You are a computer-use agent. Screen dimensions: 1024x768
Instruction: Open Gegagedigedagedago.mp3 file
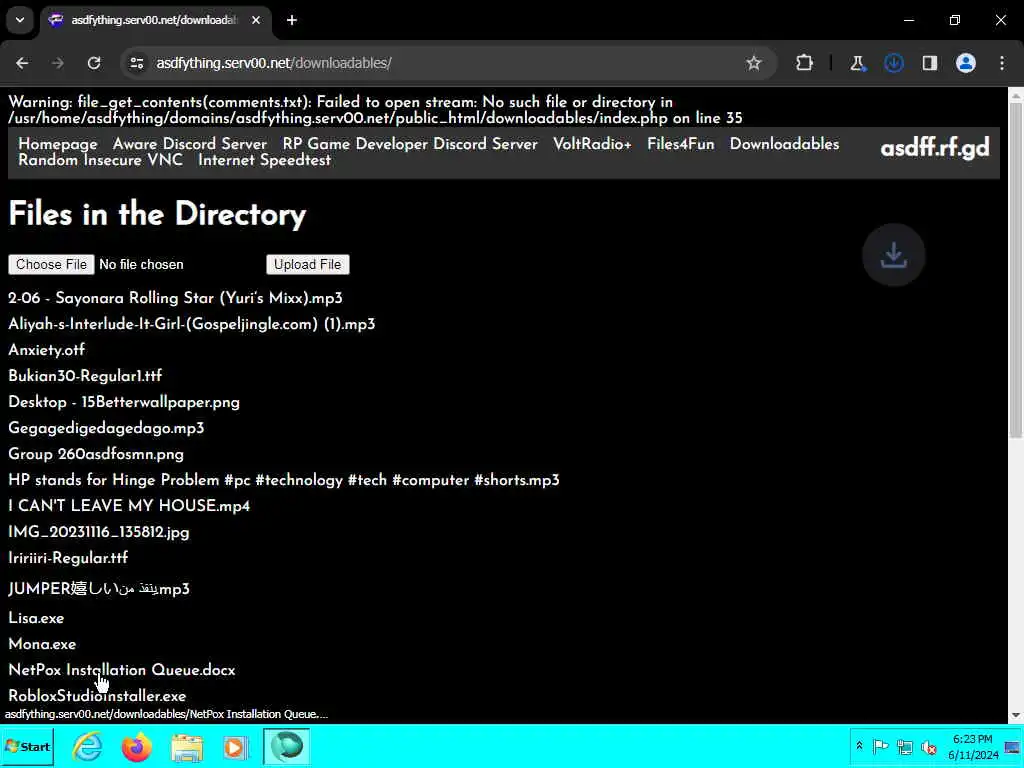click(106, 428)
